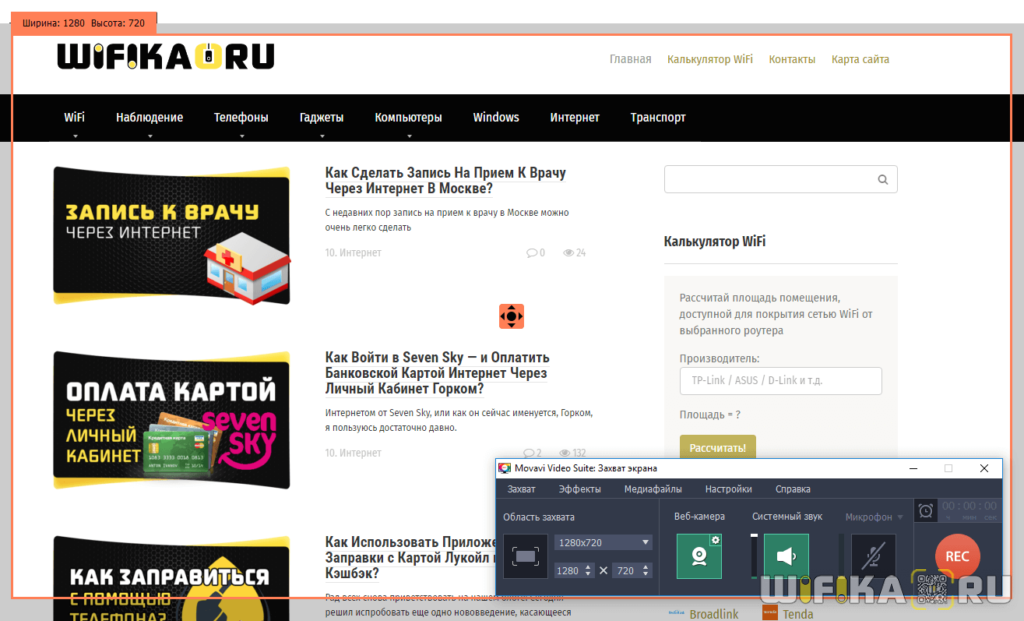Screen dimensions: 1024x621
Task: Open the Контакты link
Action: click(x=792, y=59)
